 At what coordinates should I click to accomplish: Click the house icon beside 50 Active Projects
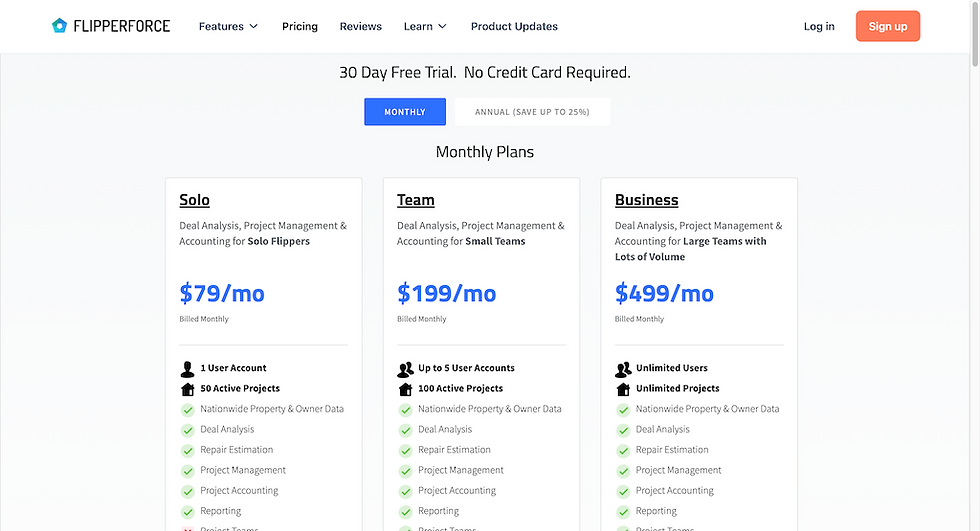click(x=187, y=389)
